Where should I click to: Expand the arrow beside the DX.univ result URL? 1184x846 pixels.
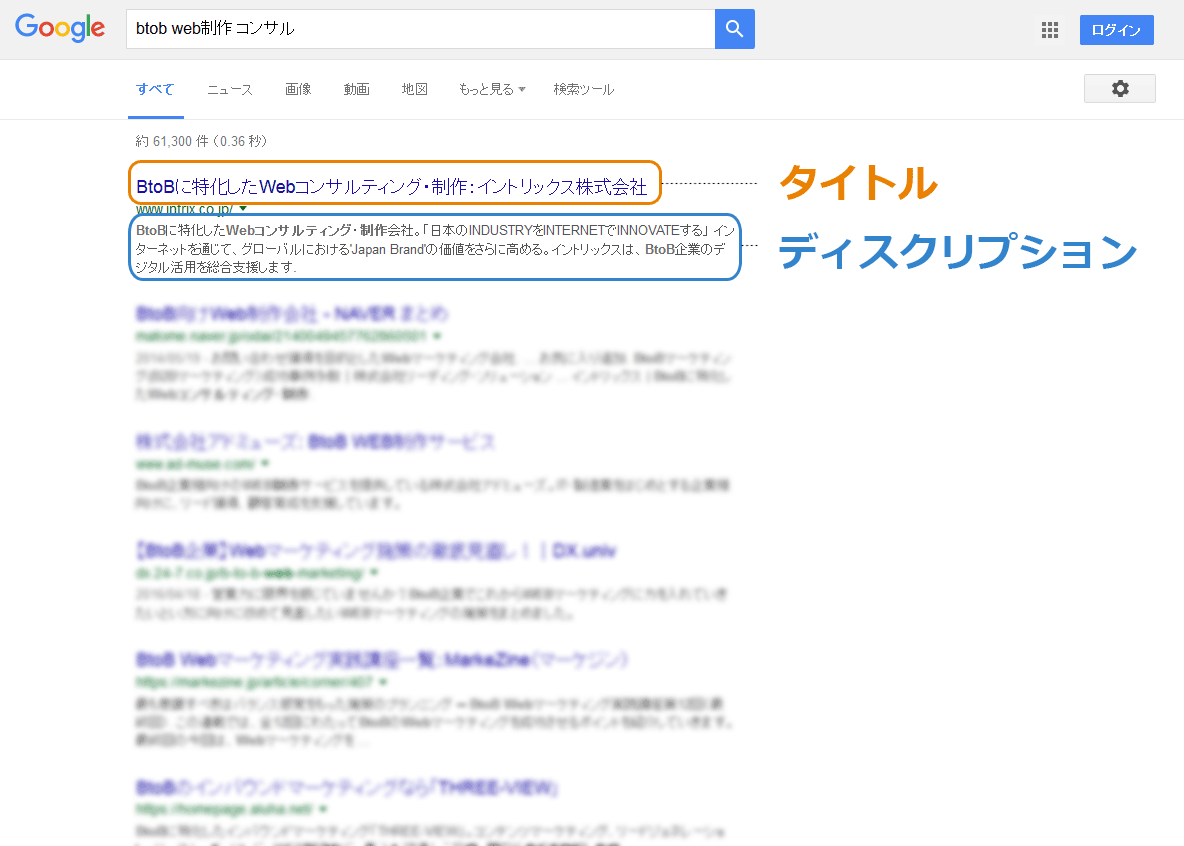point(375,573)
